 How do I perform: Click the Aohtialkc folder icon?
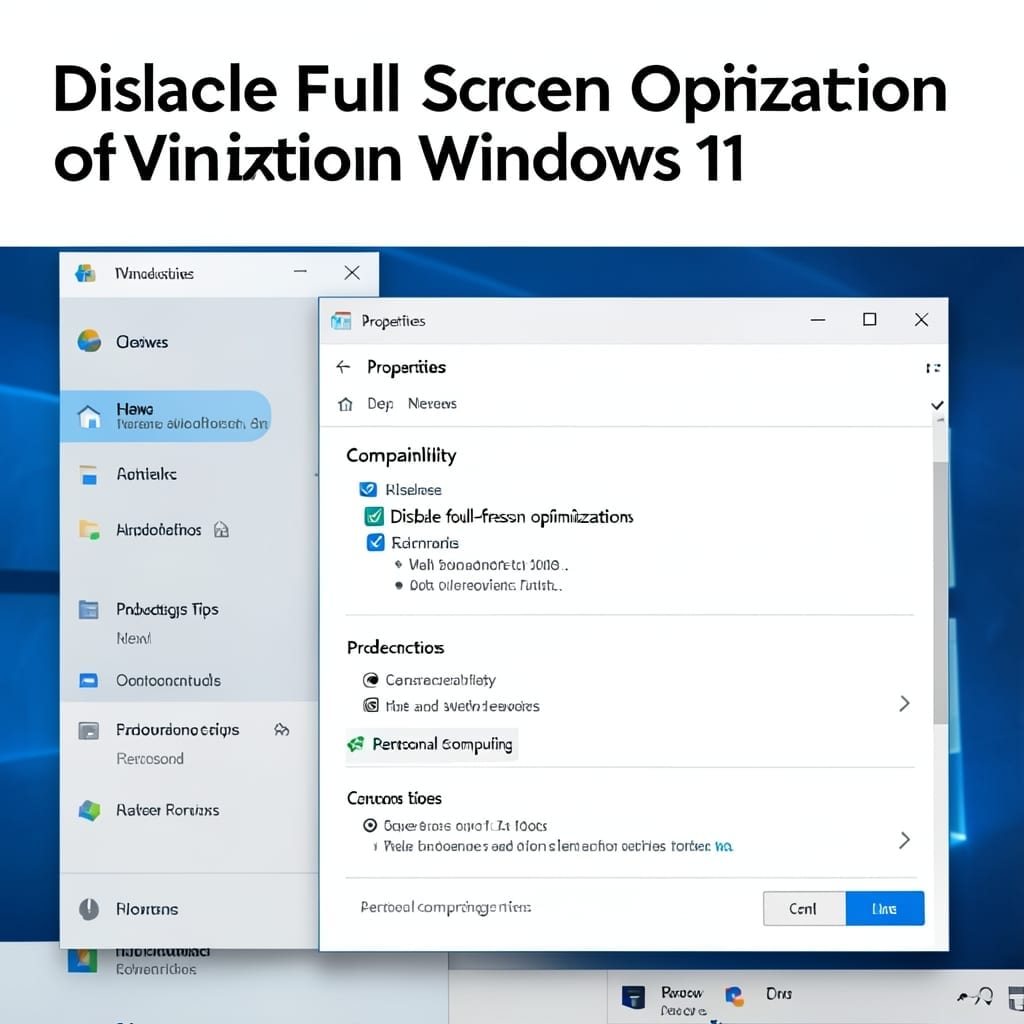(88, 475)
